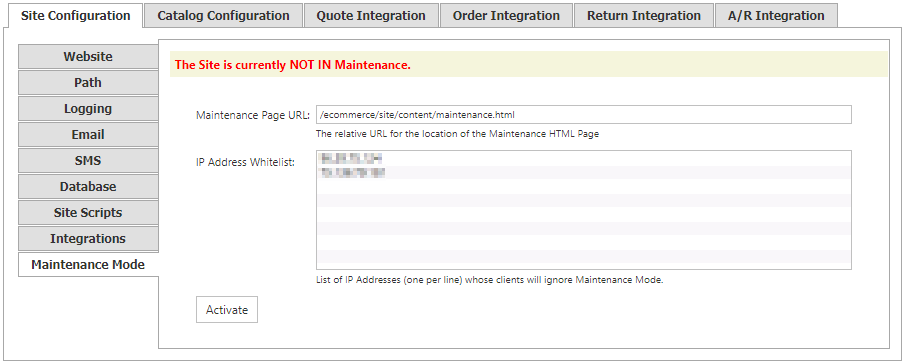Screen dimensions: 902x361
Task: Select the Maintenance Mode side tab
Action: tap(89, 264)
